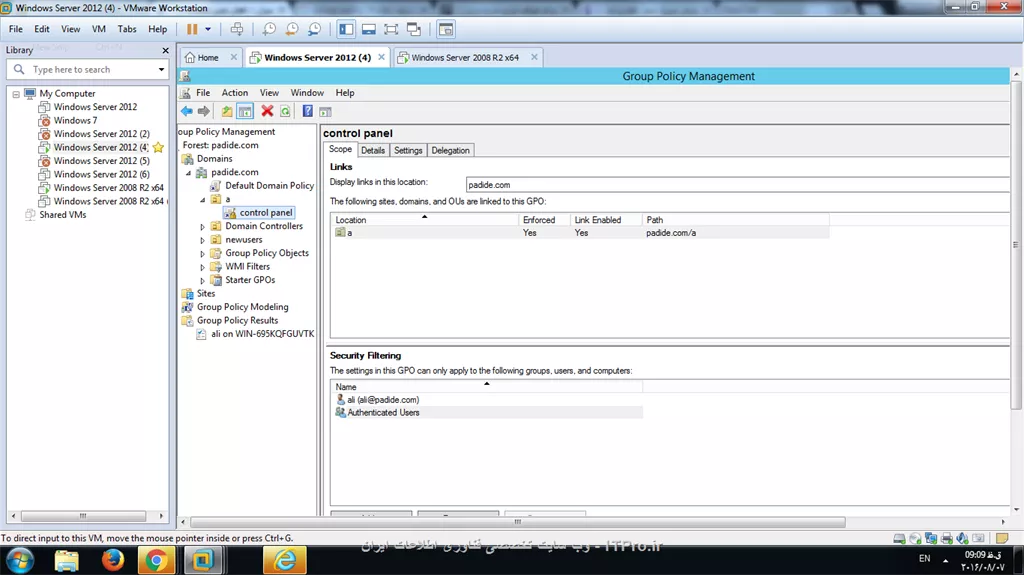Select Windows Server 2012 (5) in library

pos(101,161)
